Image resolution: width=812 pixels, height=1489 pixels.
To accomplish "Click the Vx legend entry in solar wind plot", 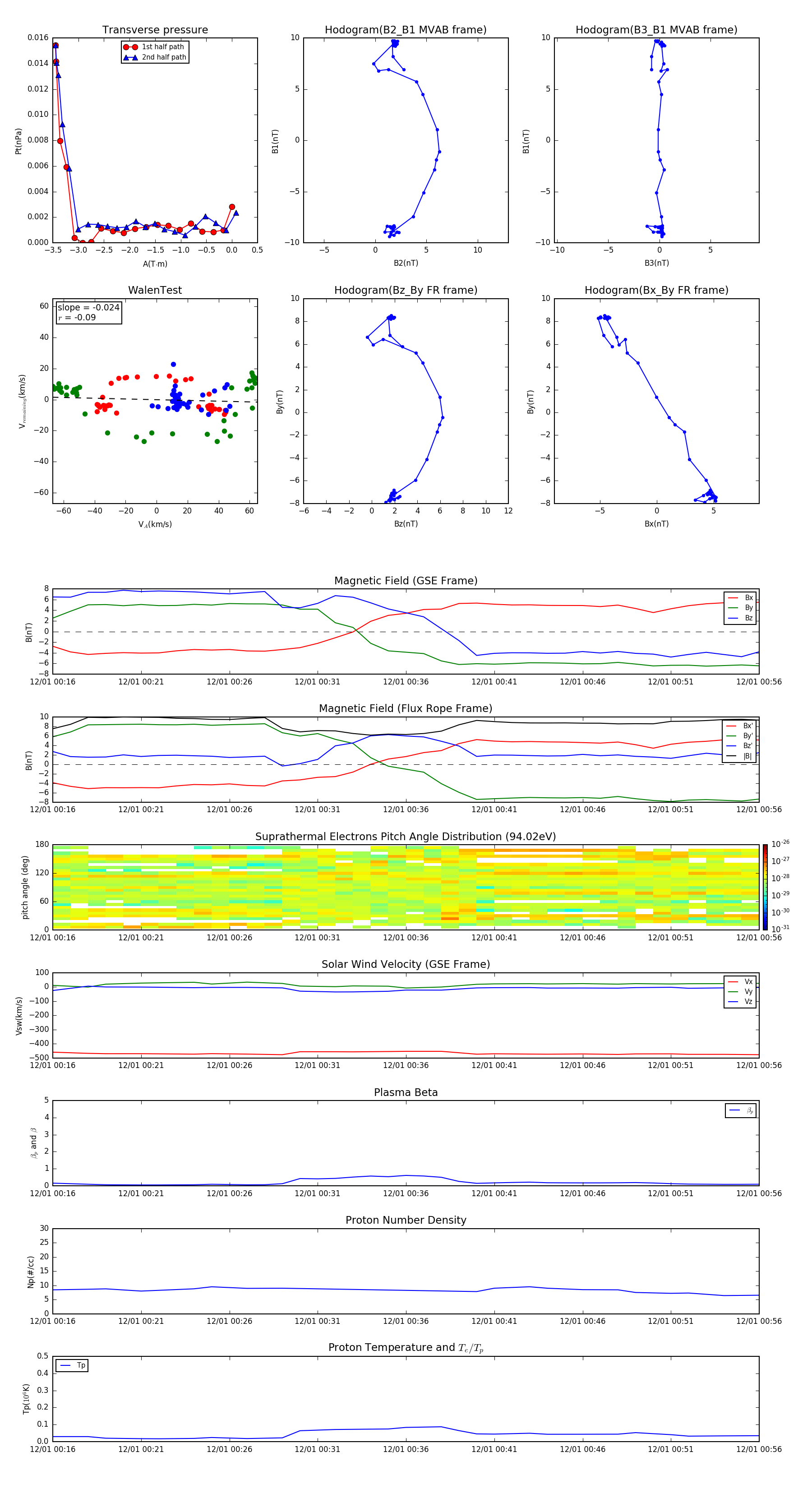I will (x=740, y=981).
